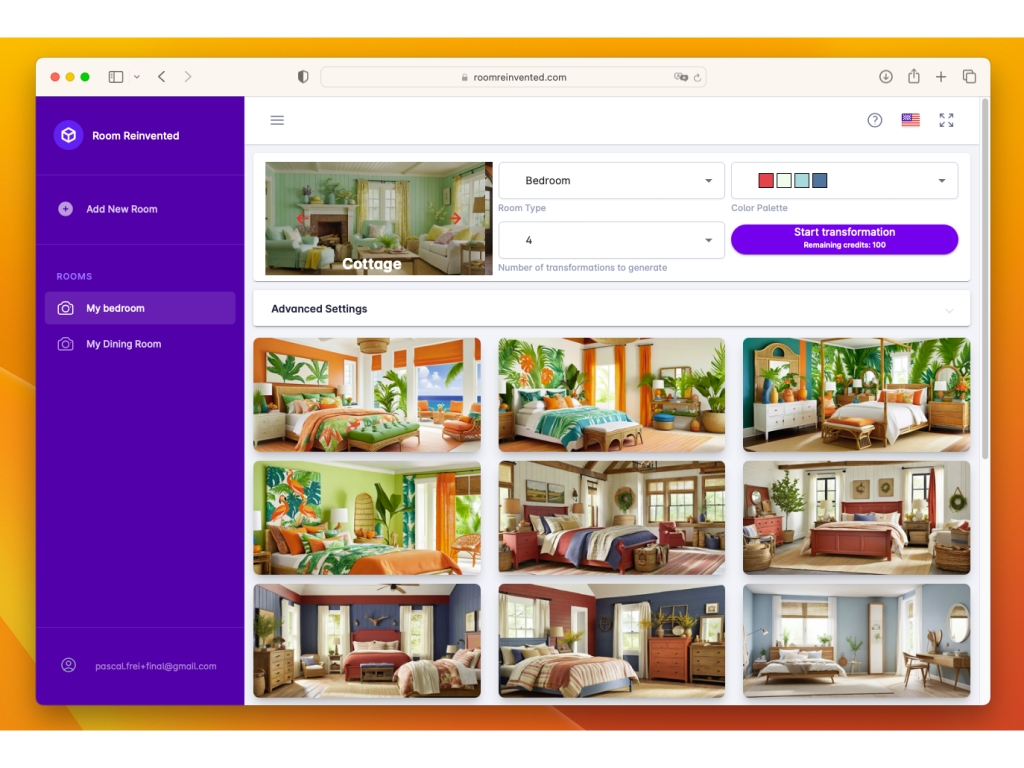Select My Dining Room in the rooms list
This screenshot has width=1024, height=768.
(x=140, y=344)
